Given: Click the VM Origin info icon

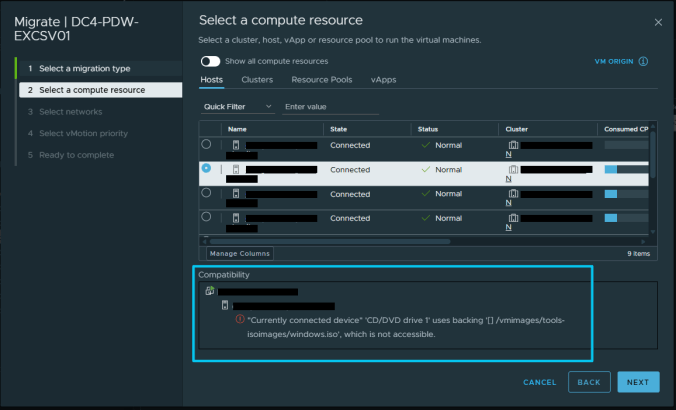Looking at the screenshot, I should tap(643, 61).
